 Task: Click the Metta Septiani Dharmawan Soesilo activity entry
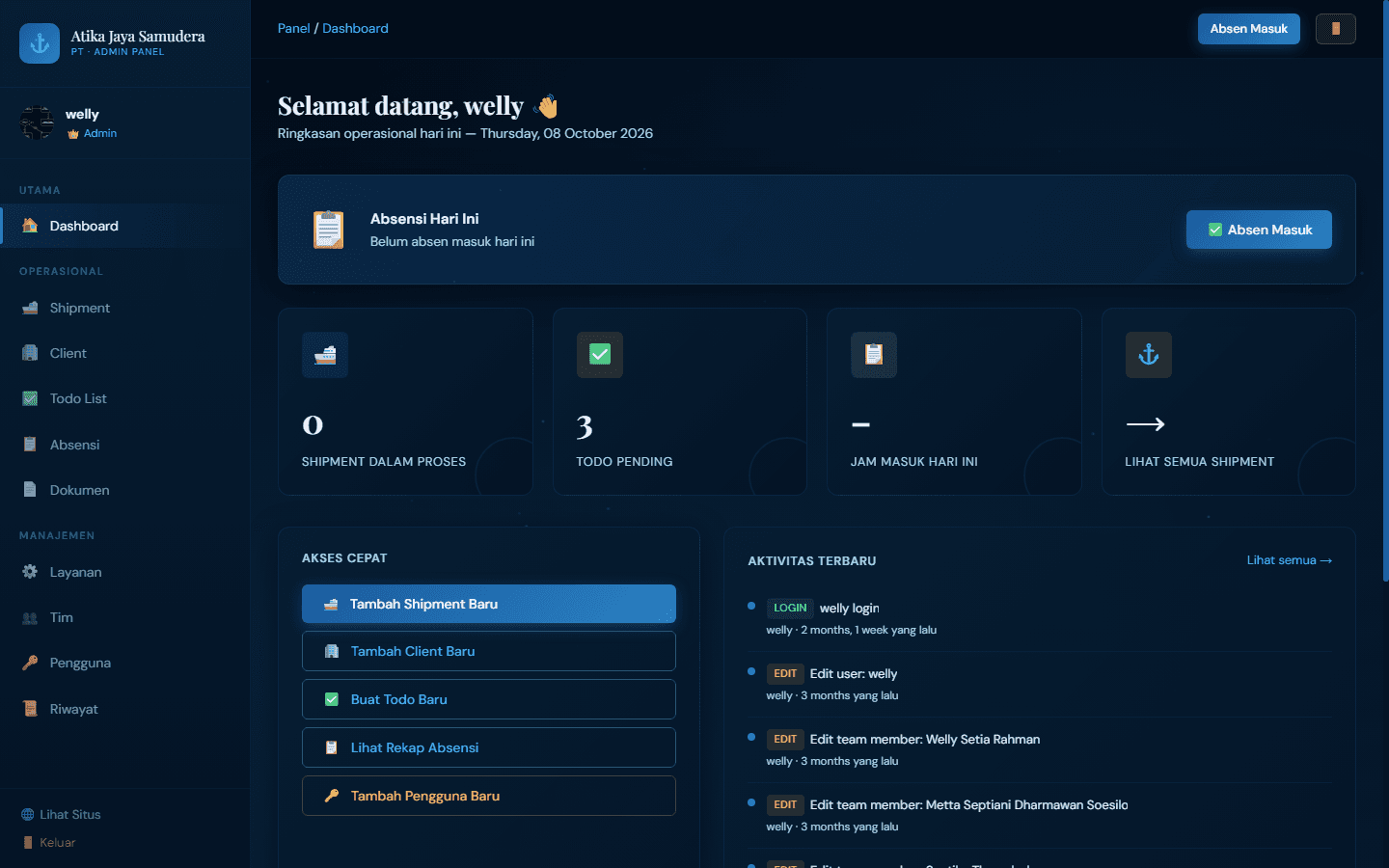1040,815
